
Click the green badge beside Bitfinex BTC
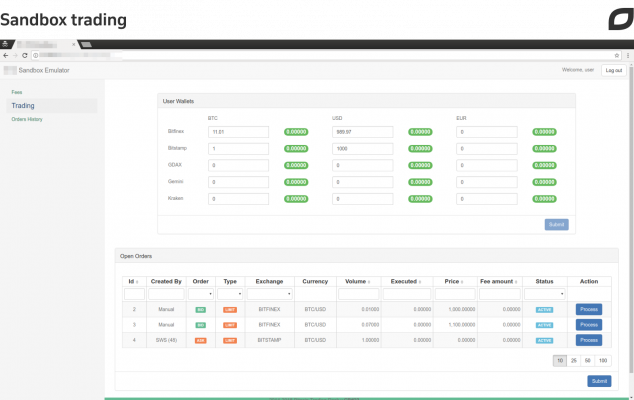pyautogui.click(x=296, y=132)
